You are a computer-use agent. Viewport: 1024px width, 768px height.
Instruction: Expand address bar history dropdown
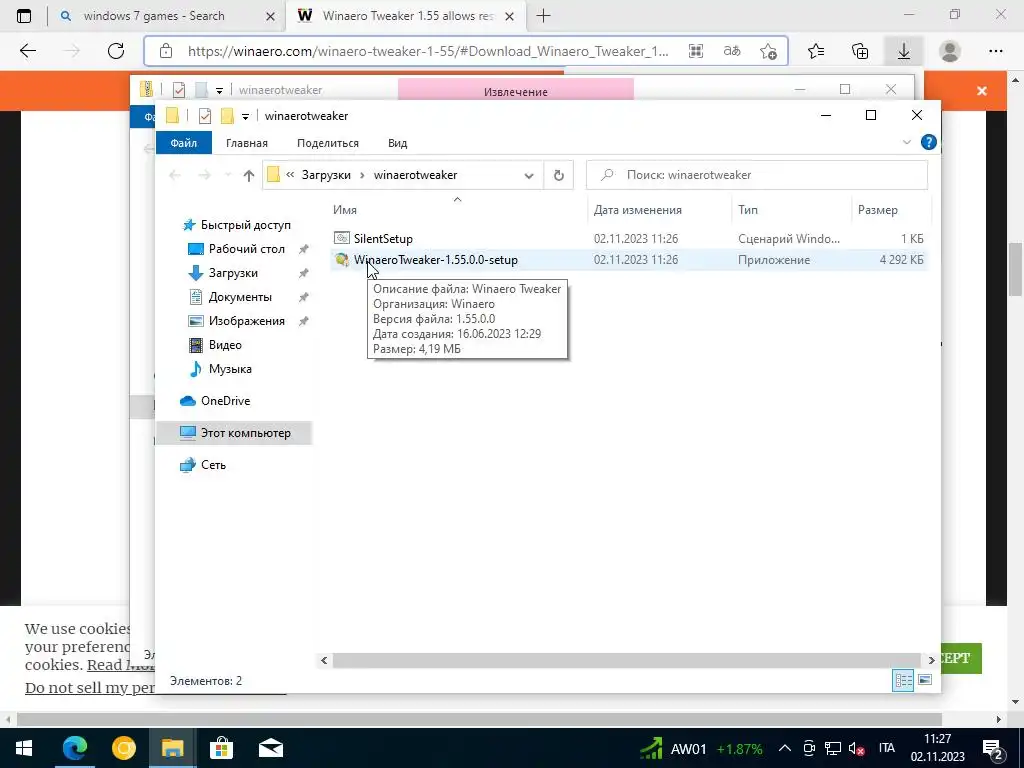point(529,175)
